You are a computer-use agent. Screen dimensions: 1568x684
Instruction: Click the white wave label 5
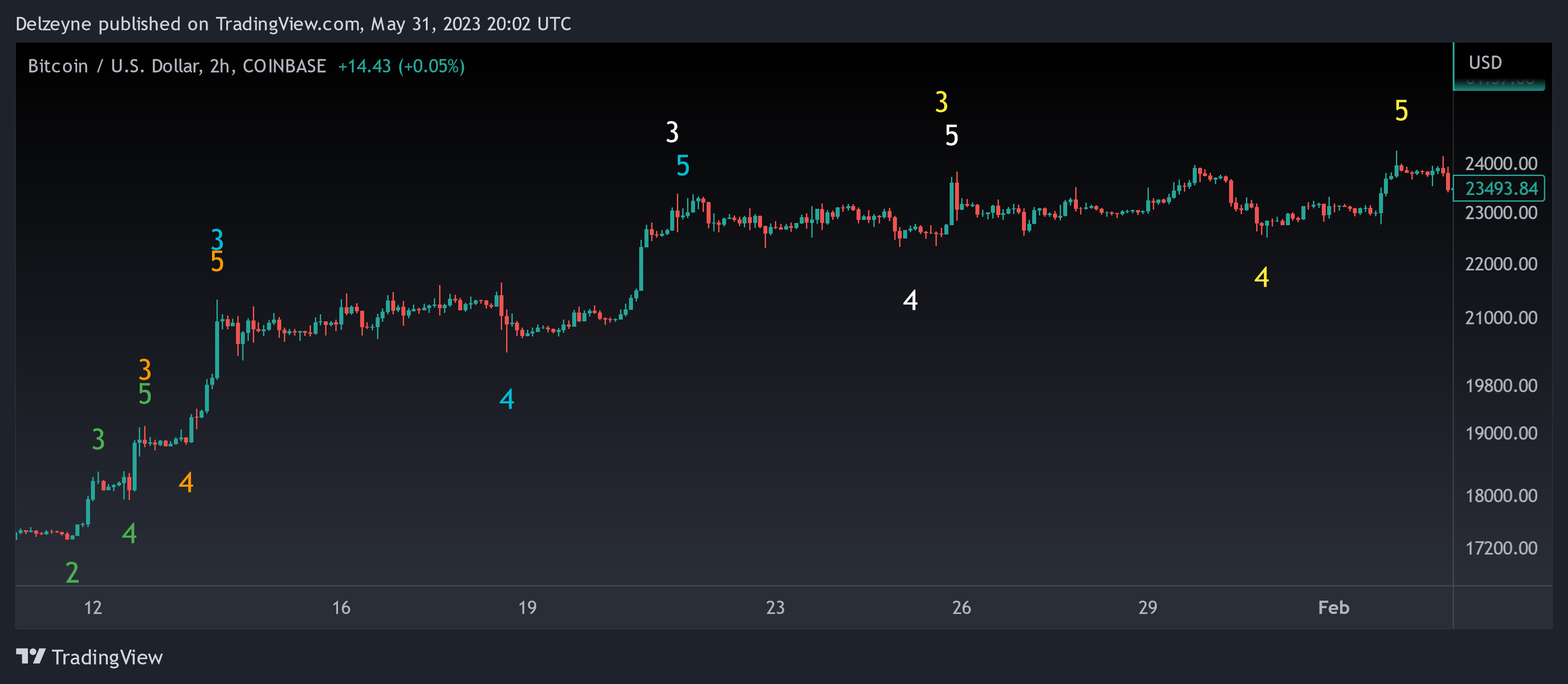[x=952, y=135]
